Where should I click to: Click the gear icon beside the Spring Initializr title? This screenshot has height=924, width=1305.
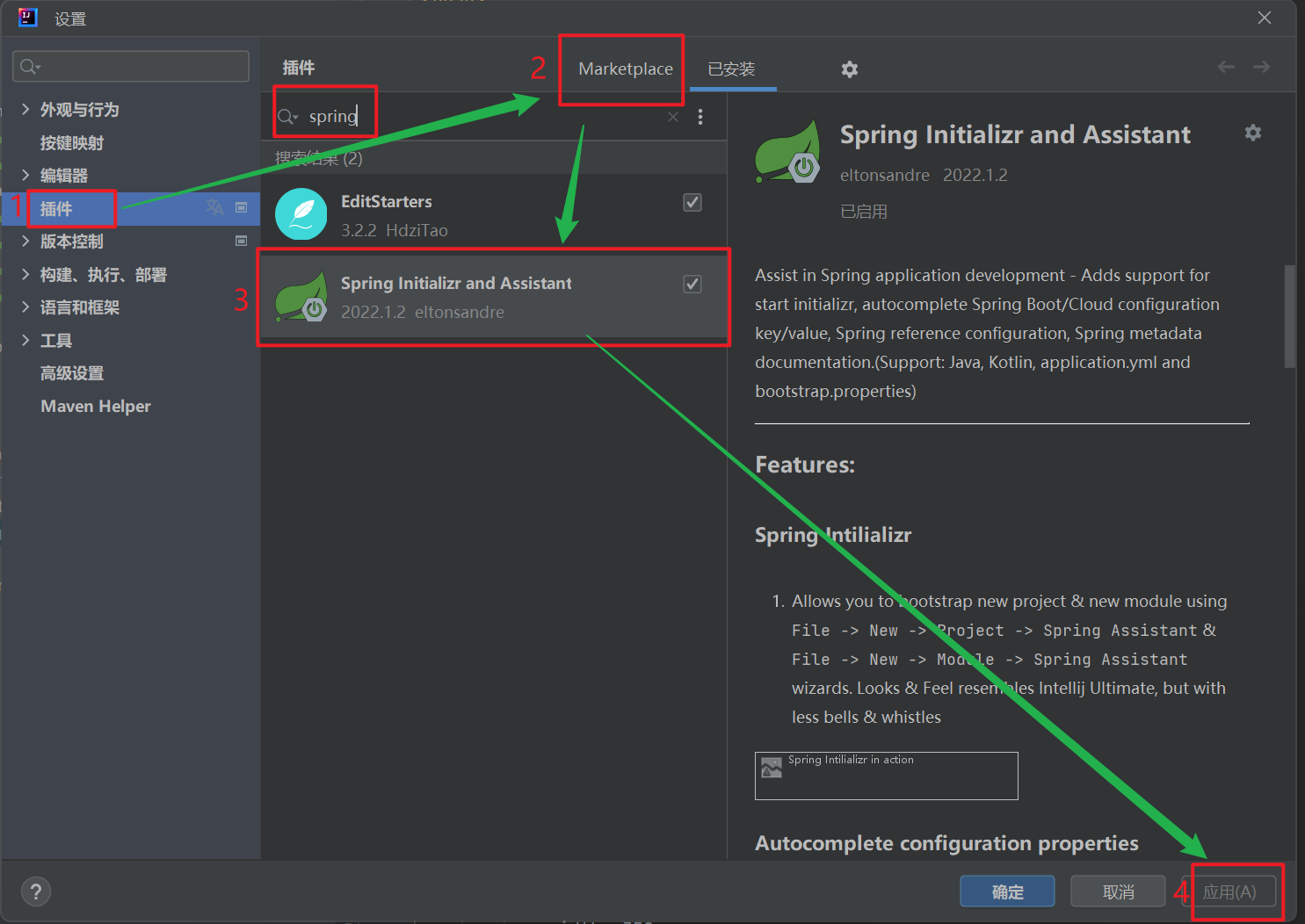click(1252, 133)
